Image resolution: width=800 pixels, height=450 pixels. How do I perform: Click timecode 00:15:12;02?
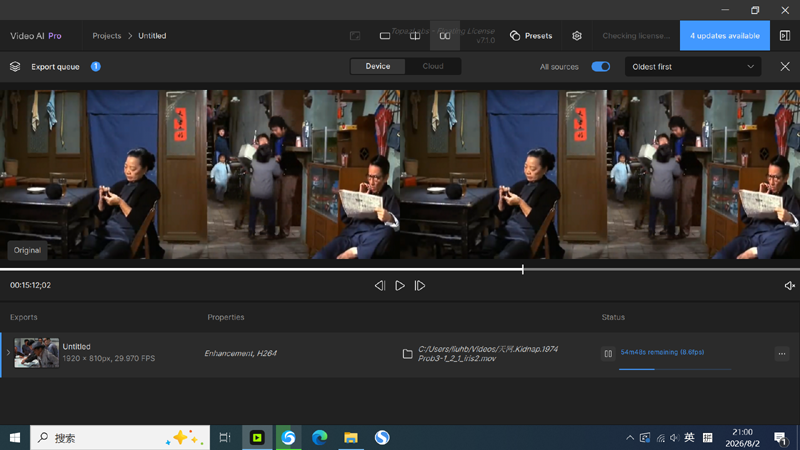[30, 285]
